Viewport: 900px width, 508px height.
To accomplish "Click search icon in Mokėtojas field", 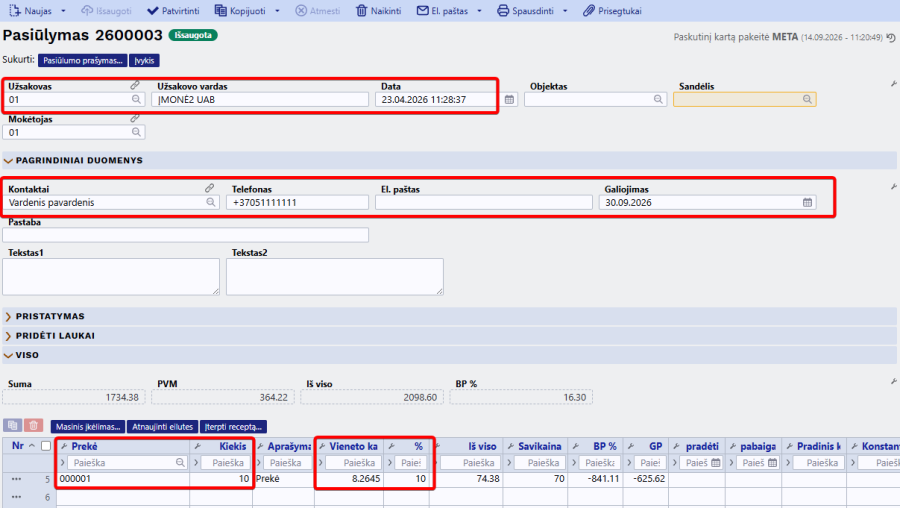I will point(136,132).
